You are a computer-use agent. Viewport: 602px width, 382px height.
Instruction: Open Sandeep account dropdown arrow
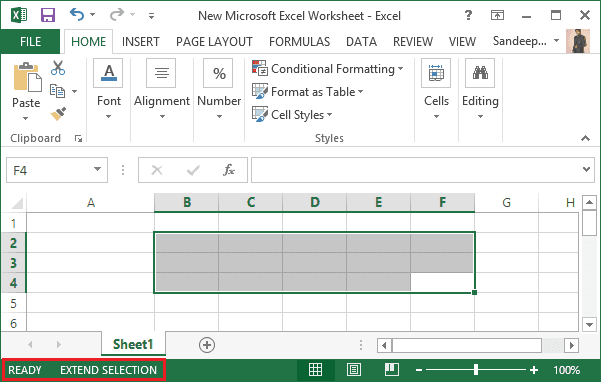tap(556, 40)
